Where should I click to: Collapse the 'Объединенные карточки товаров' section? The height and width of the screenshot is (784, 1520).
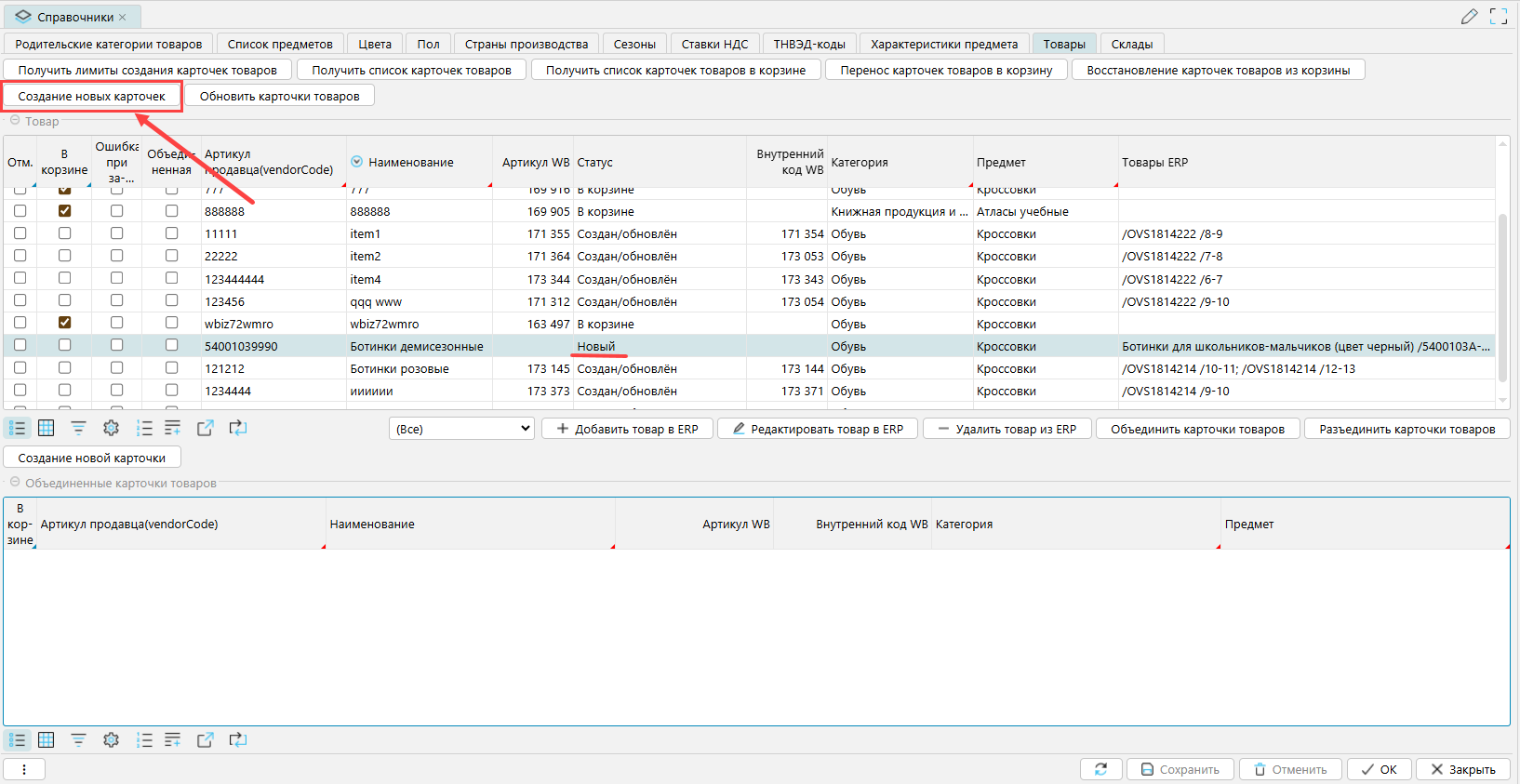tap(15, 483)
